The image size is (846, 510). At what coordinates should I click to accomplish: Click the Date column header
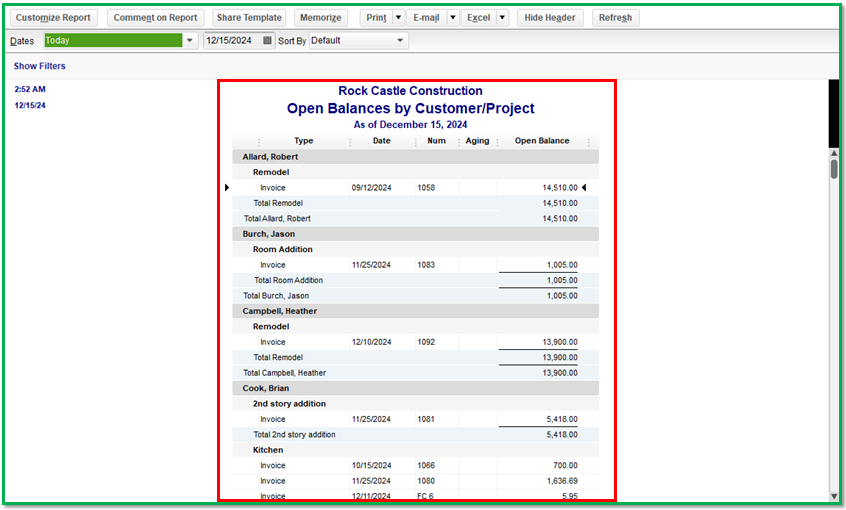(381, 141)
